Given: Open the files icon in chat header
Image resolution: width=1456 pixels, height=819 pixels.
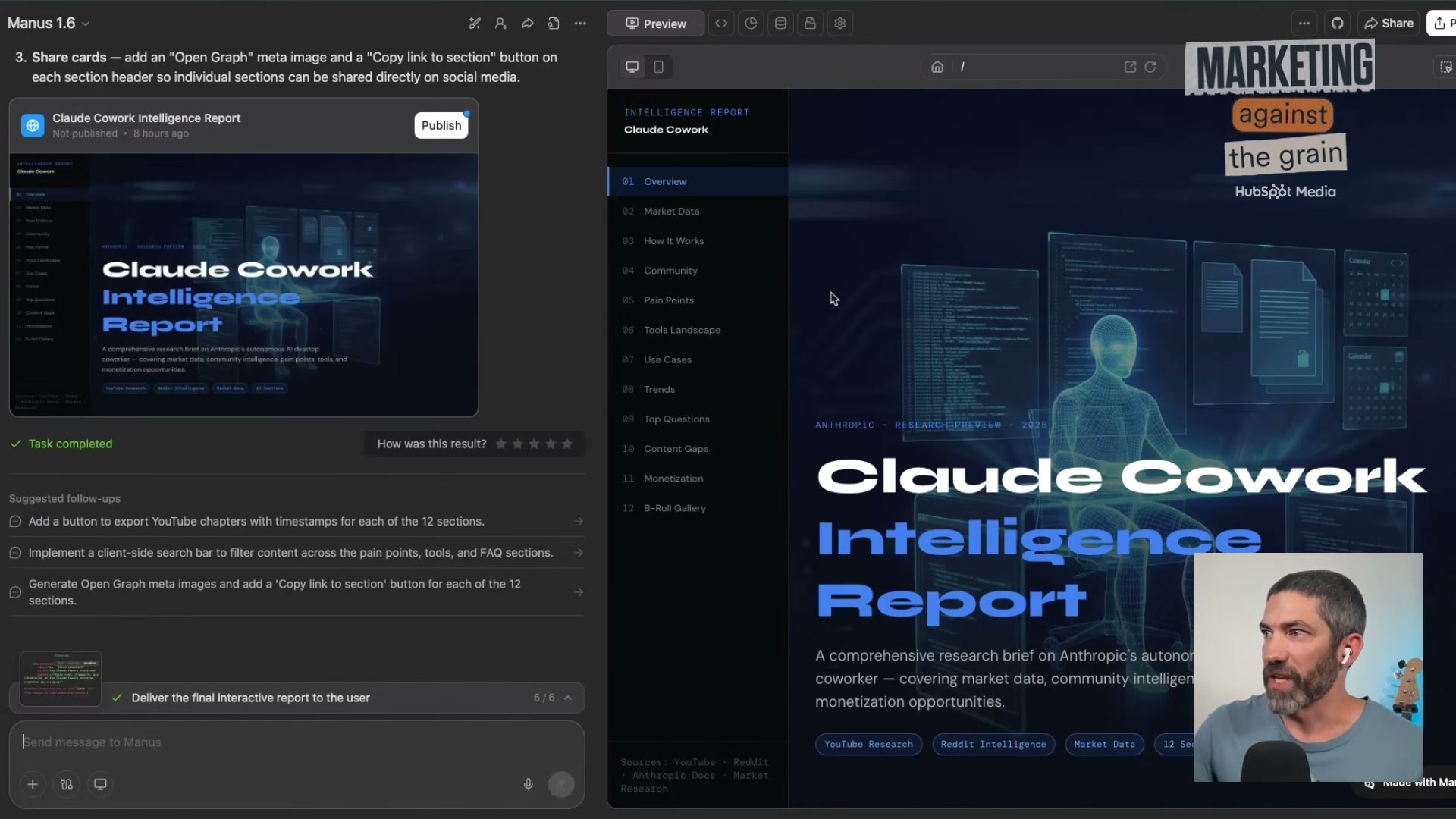Looking at the screenshot, I should point(554,24).
